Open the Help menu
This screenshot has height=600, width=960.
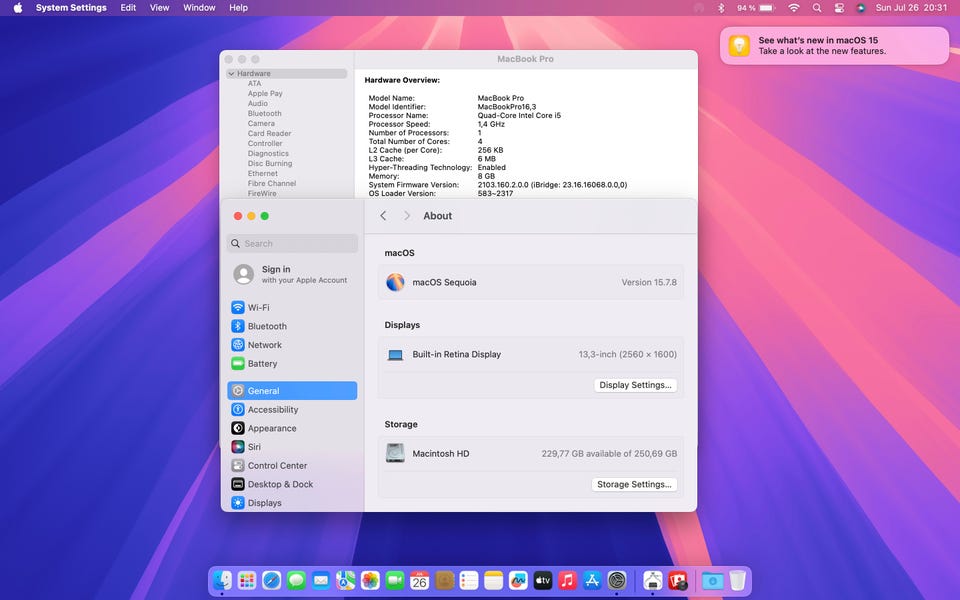pos(238,8)
